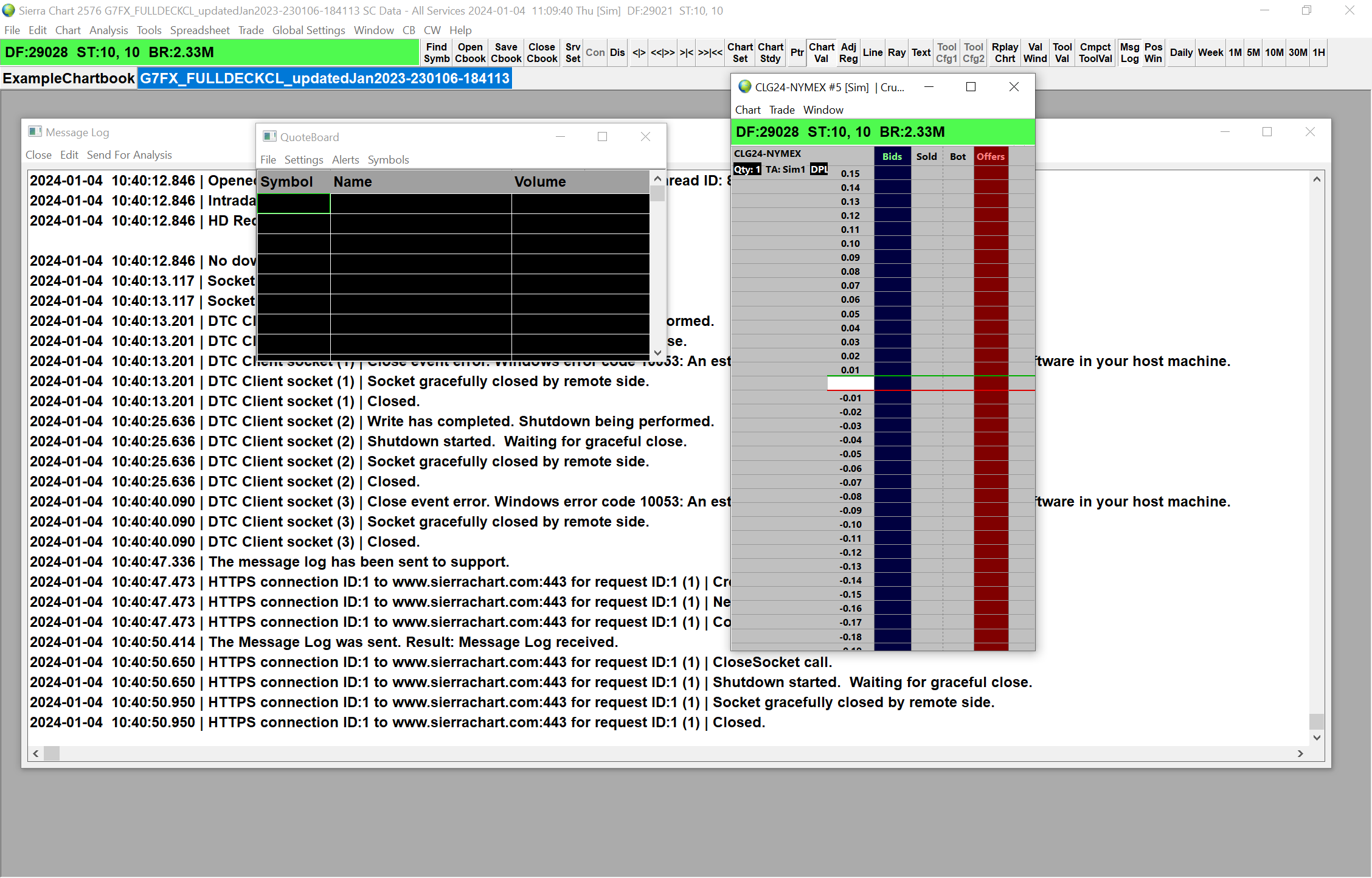Activate the Ray drawing tool

(x=896, y=53)
